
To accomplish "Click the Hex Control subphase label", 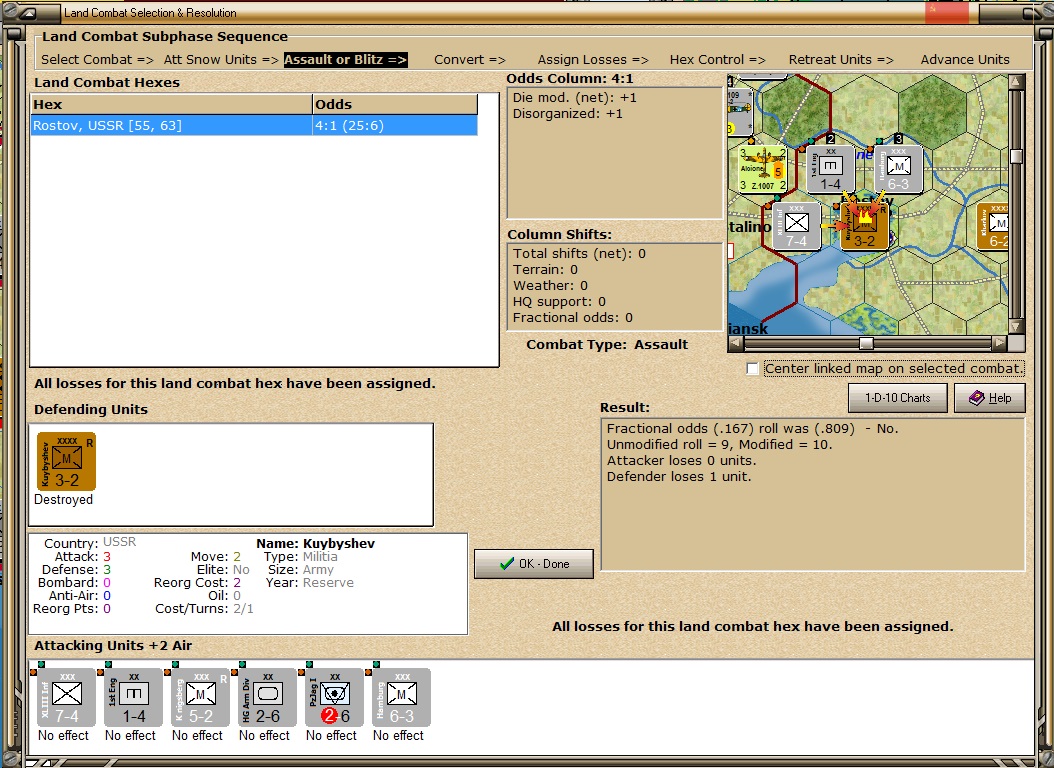I will point(717,59).
